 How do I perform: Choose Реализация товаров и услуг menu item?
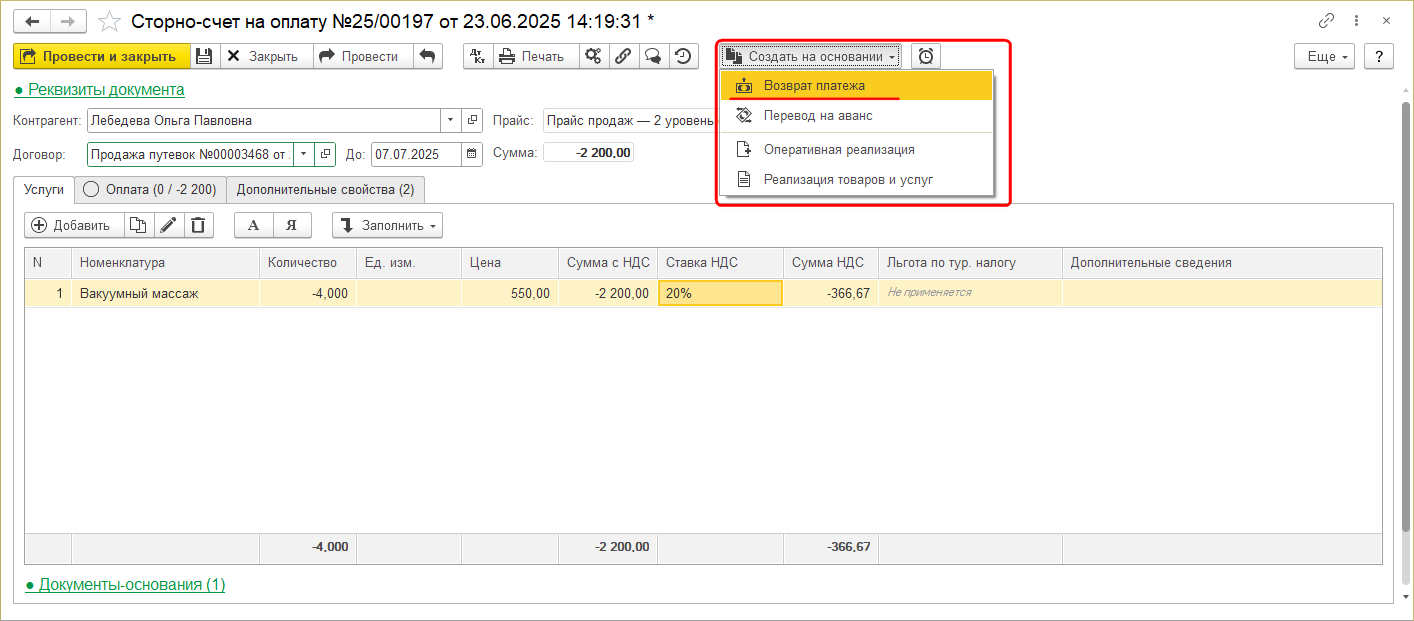point(856,179)
